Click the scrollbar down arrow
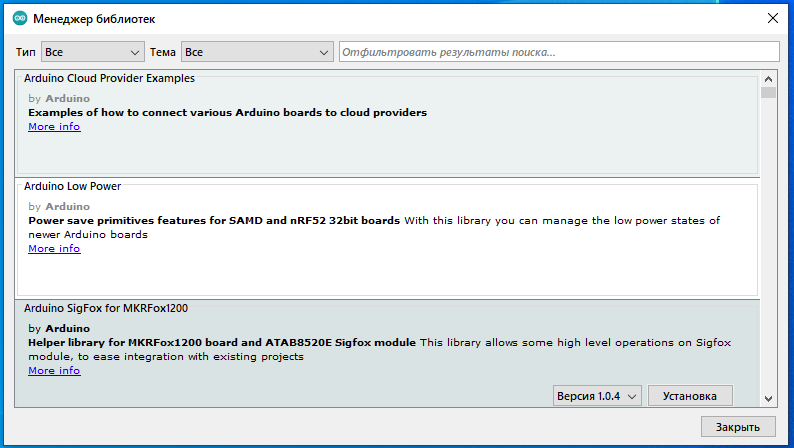Image resolution: width=794 pixels, height=448 pixels. 768,397
